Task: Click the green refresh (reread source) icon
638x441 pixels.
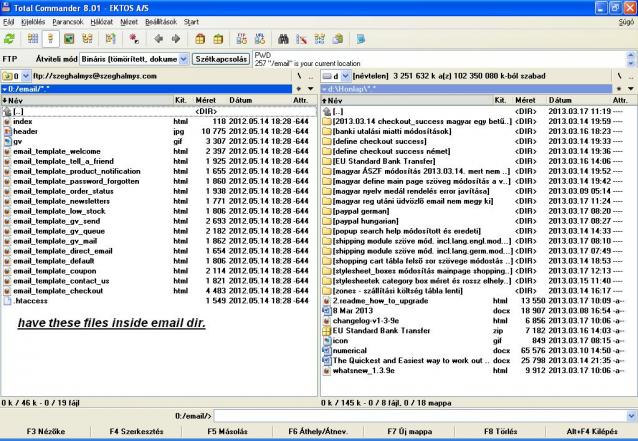Action: 9,39
